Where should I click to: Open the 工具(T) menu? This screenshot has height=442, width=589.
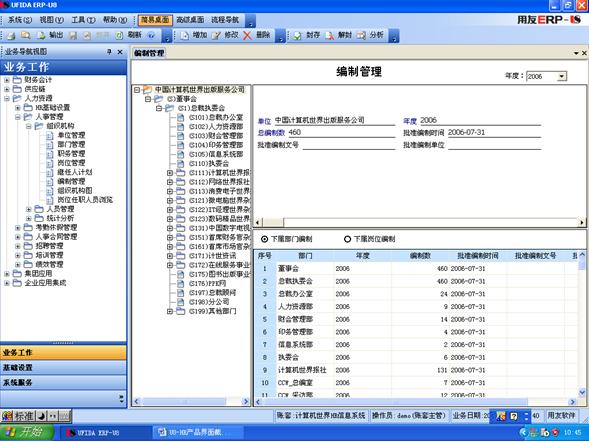point(83,20)
